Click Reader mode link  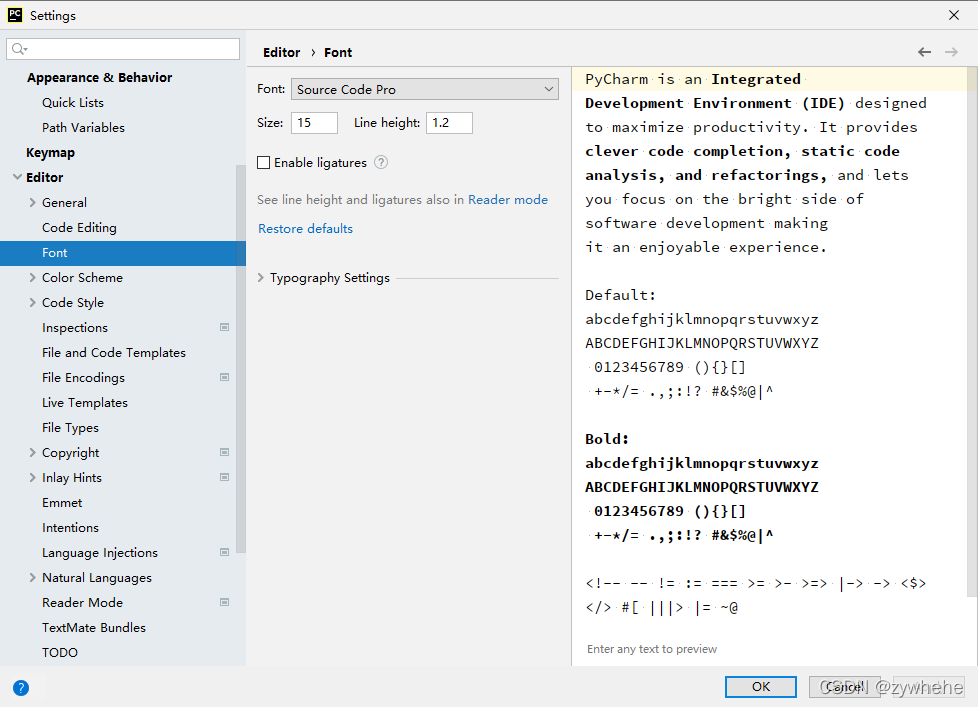pyautogui.click(x=508, y=200)
